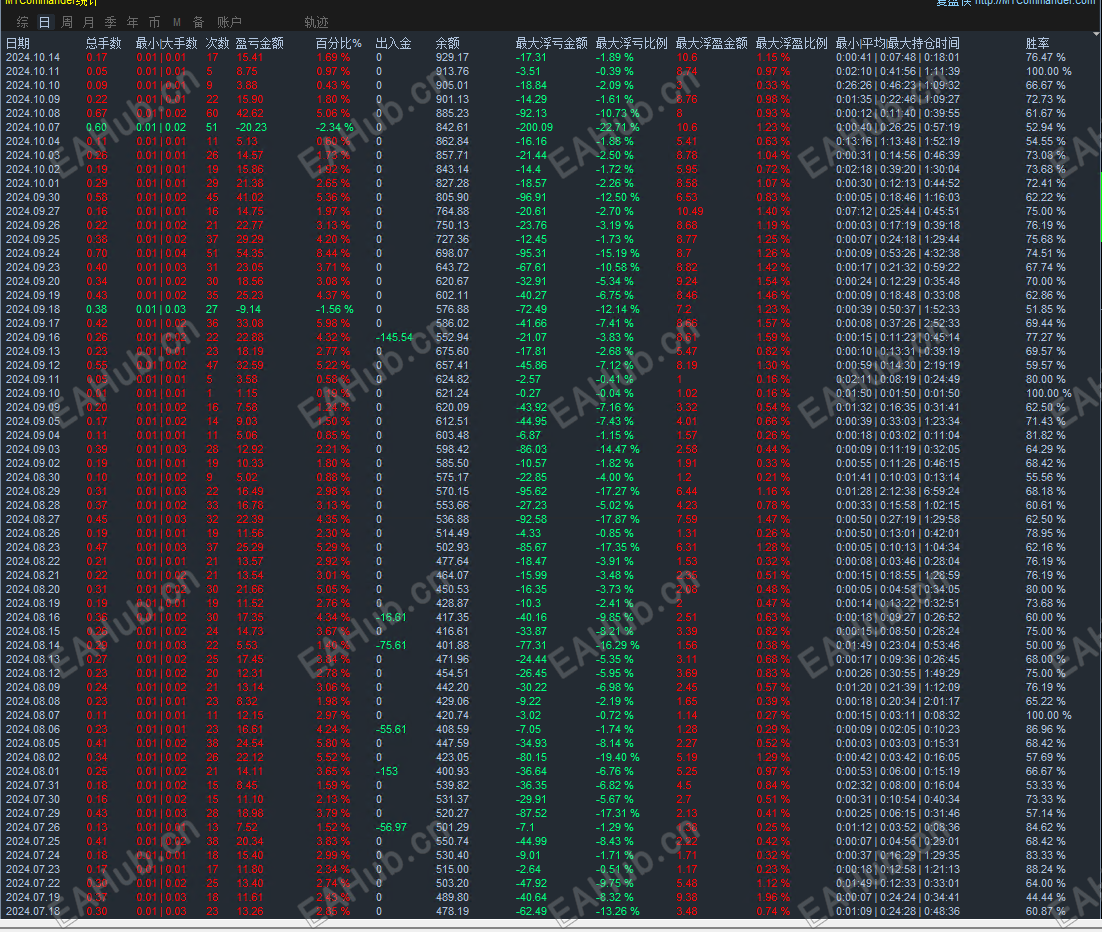Click the 10.49 max floating profit cell
The image size is (1102, 932).
click(x=689, y=212)
